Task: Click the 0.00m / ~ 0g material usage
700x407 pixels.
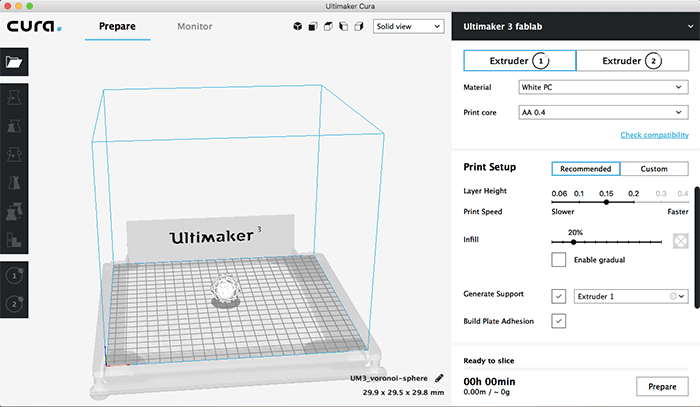Action: 487,392
